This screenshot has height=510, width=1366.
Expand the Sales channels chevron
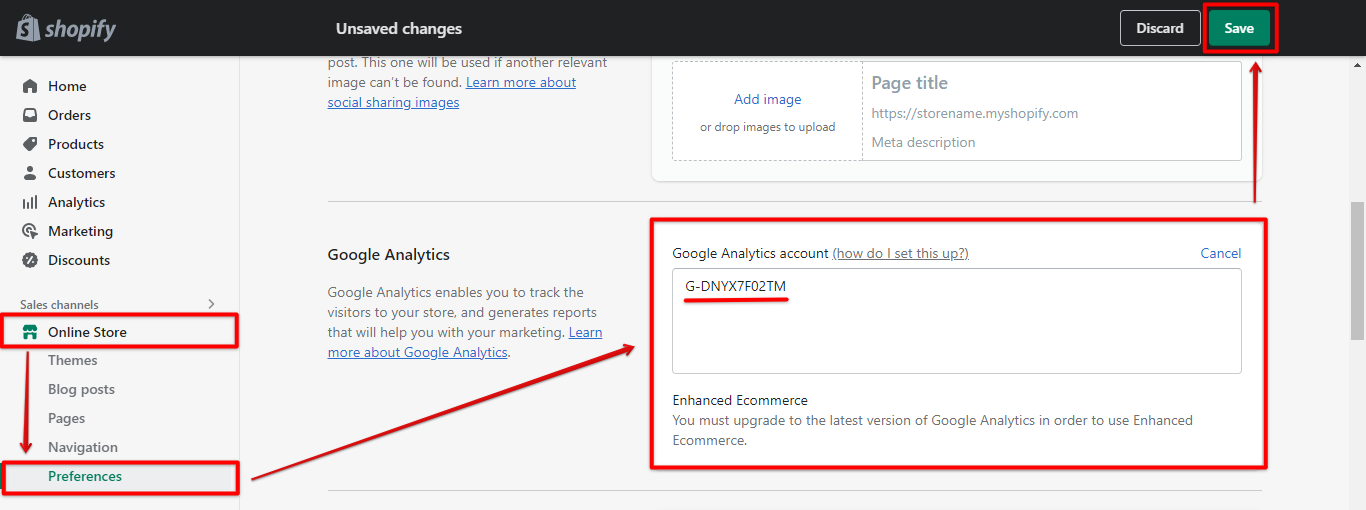pos(211,304)
